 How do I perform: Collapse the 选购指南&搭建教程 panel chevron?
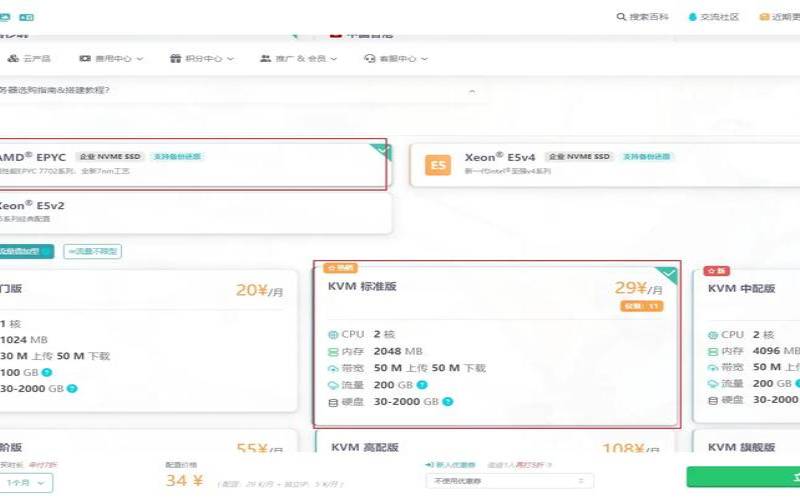472,91
